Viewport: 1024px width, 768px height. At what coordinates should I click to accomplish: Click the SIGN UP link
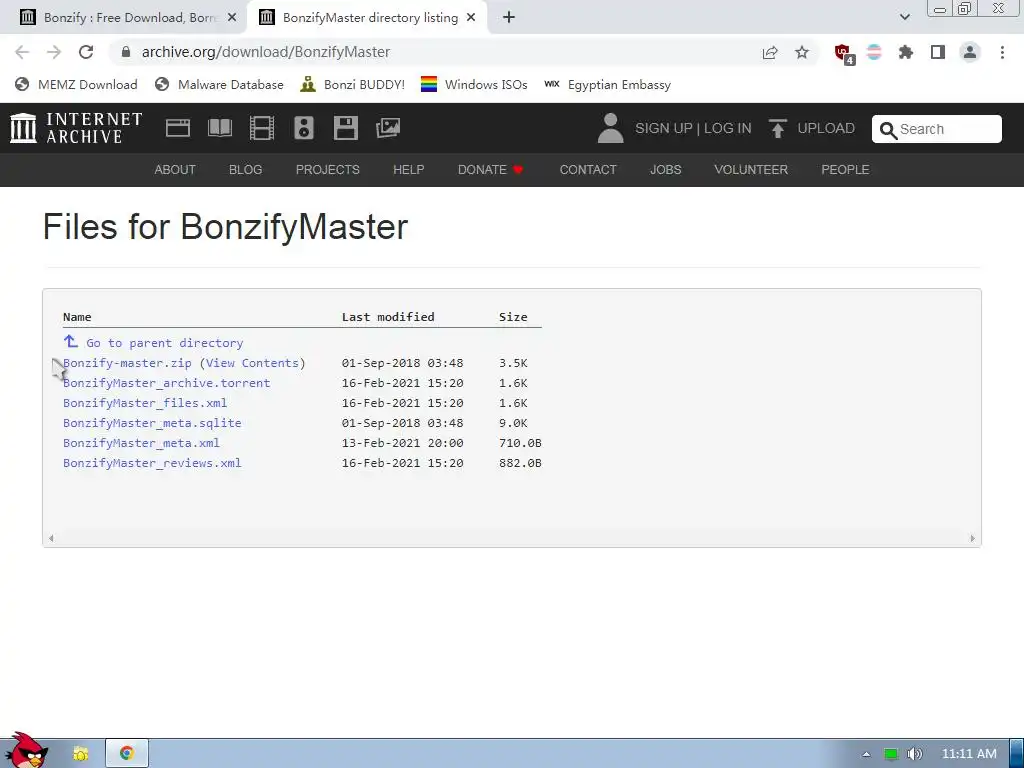click(664, 128)
